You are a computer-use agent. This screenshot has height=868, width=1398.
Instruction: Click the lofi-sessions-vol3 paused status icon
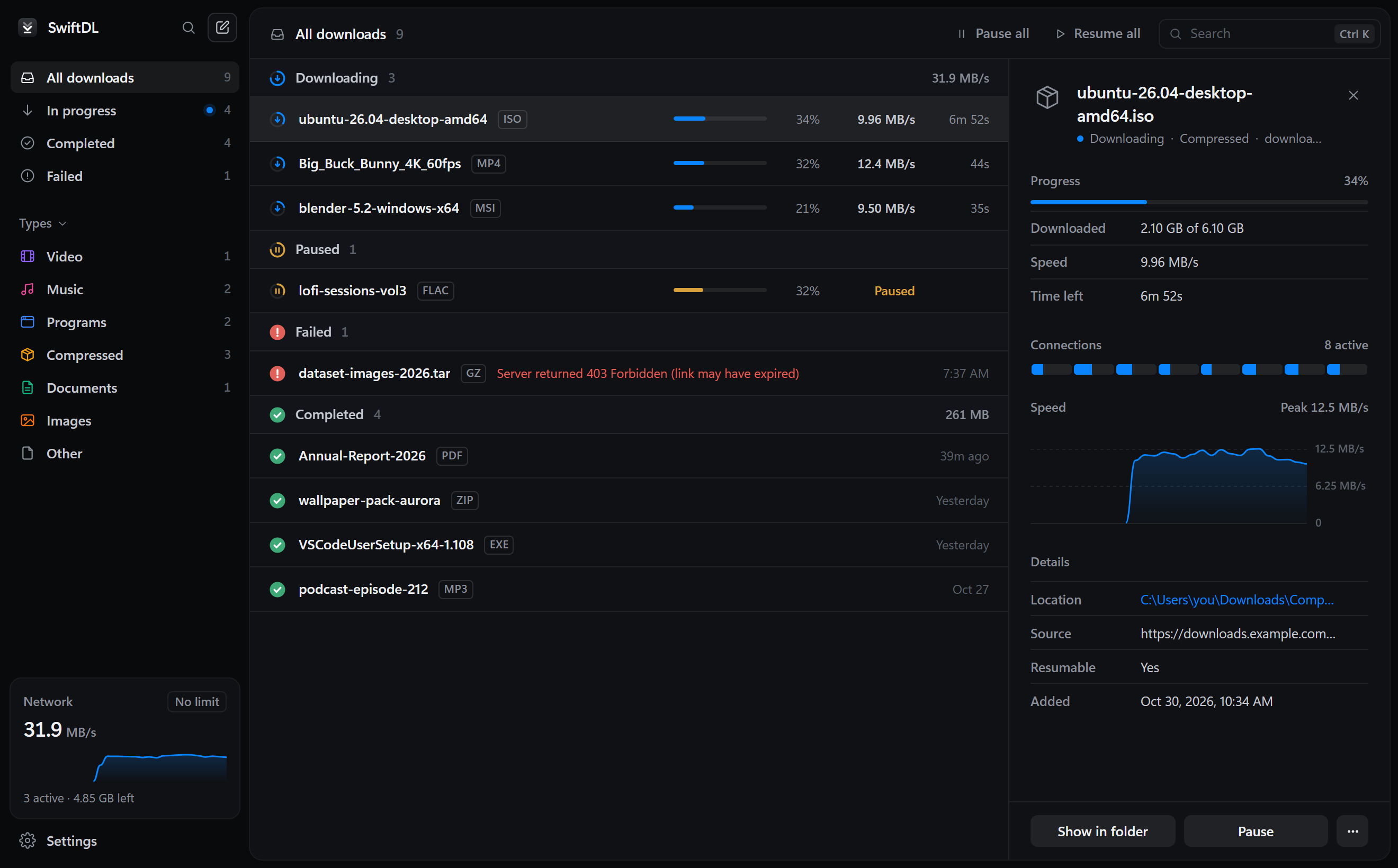point(278,291)
